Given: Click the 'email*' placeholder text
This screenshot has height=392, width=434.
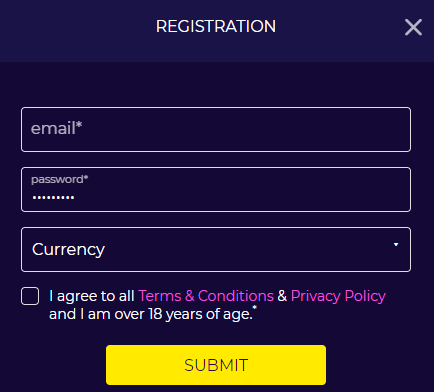Looking at the screenshot, I should [x=57, y=128].
